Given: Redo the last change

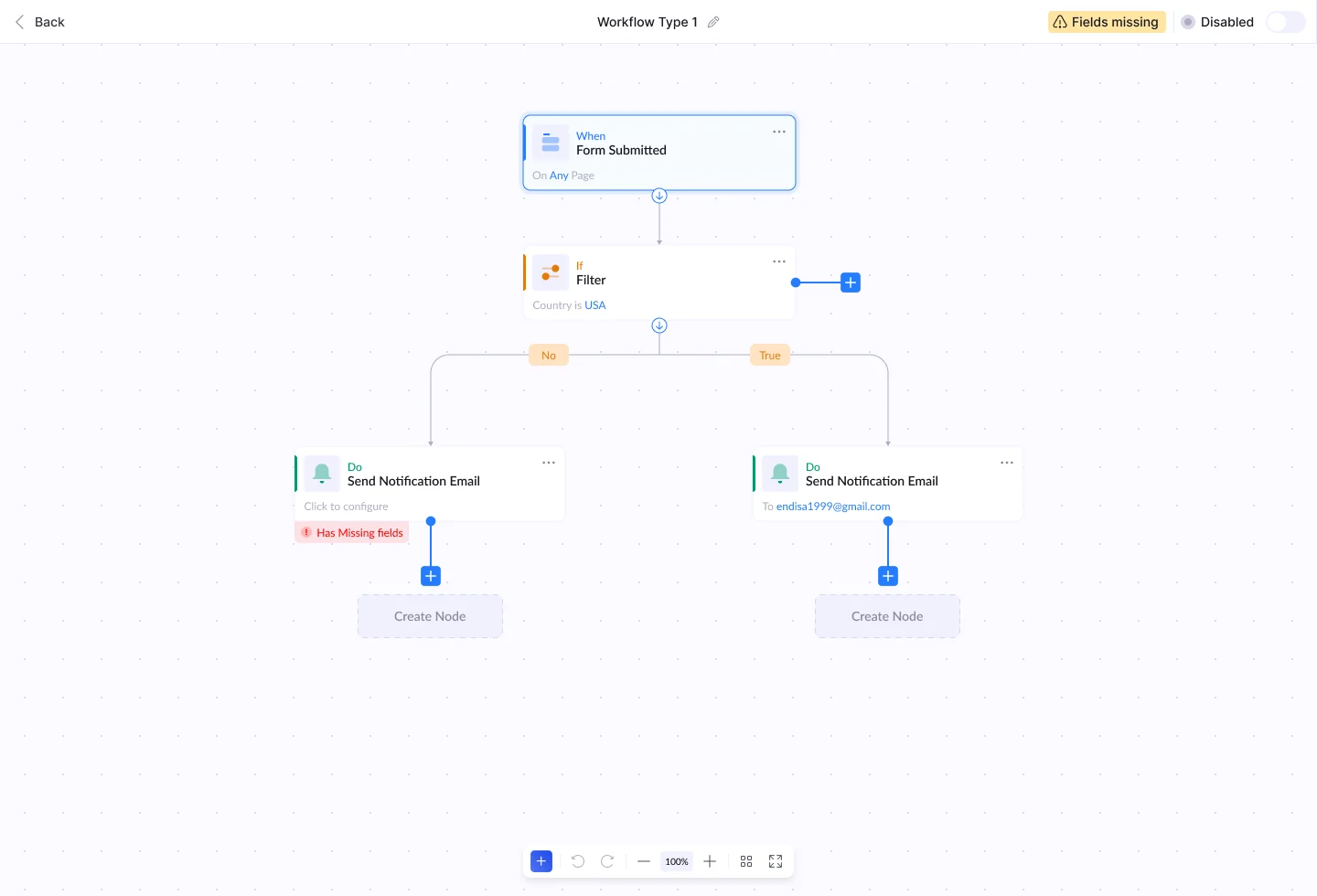Looking at the screenshot, I should [607, 861].
